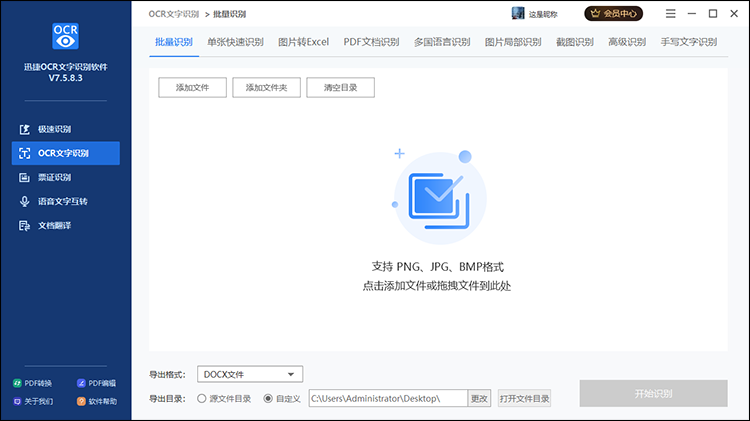Switch to 多国语言识别 tab
This screenshot has width=750, height=421.
tap(442, 42)
